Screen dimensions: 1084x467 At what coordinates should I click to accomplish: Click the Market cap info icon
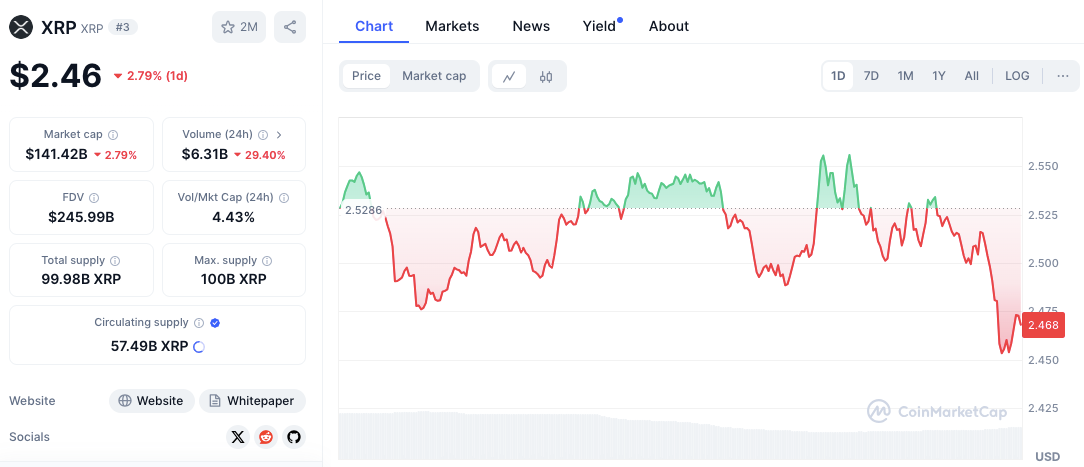(113, 134)
